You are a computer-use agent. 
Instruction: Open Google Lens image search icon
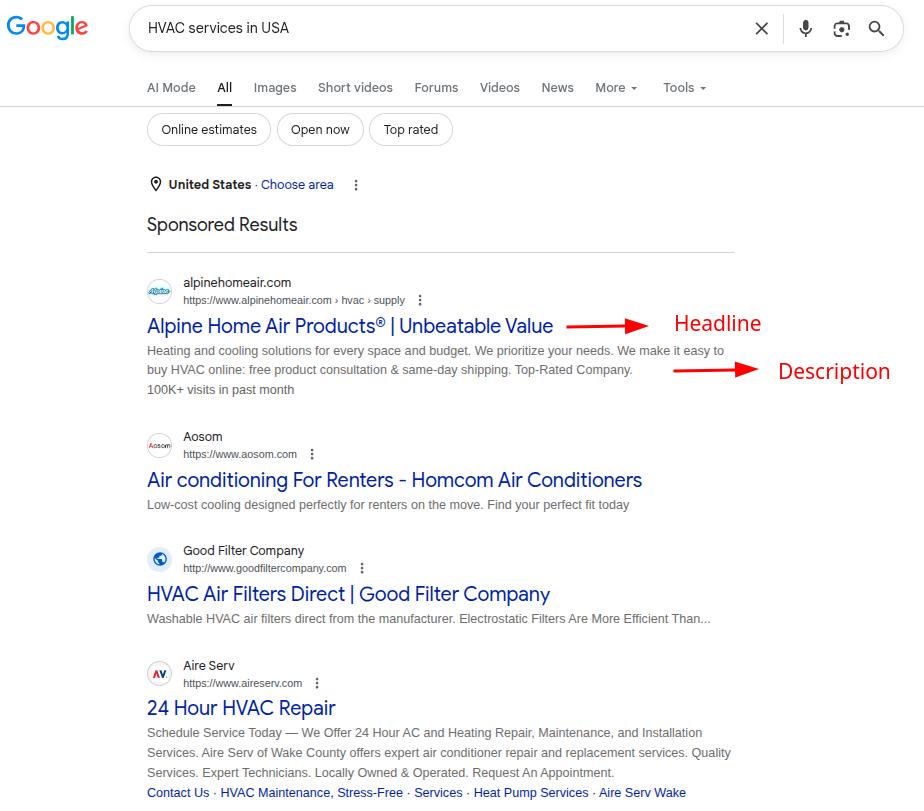pos(842,28)
